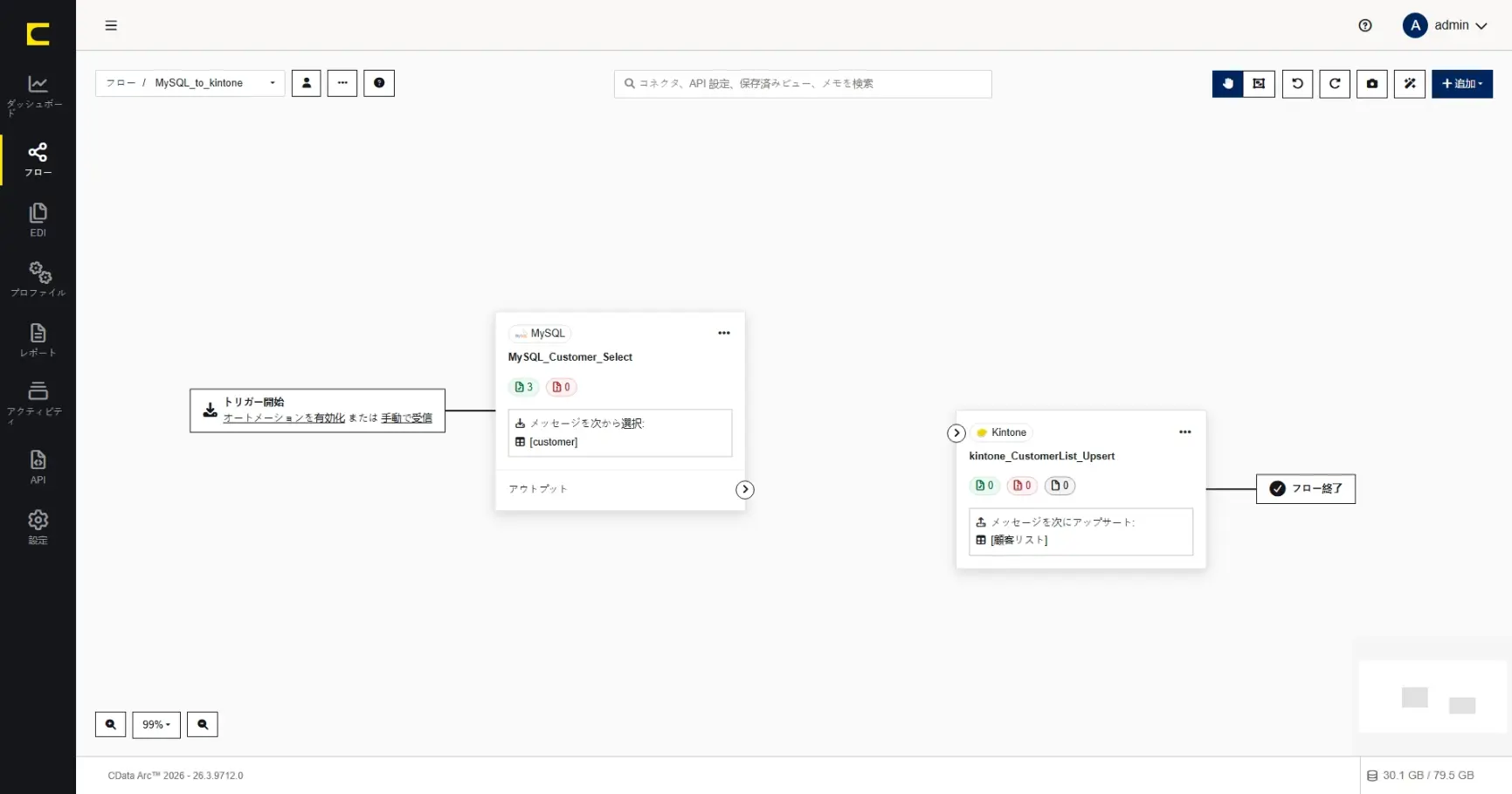Open the レポート sidebar item
1512x794 pixels.
click(x=38, y=340)
